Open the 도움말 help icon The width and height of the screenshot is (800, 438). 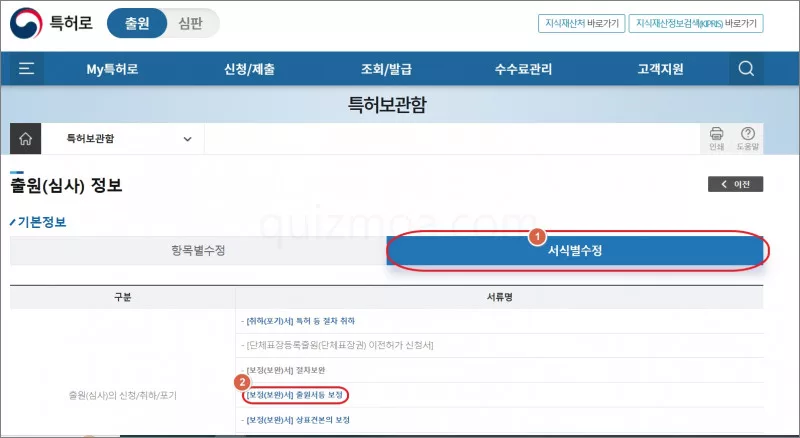(747, 138)
